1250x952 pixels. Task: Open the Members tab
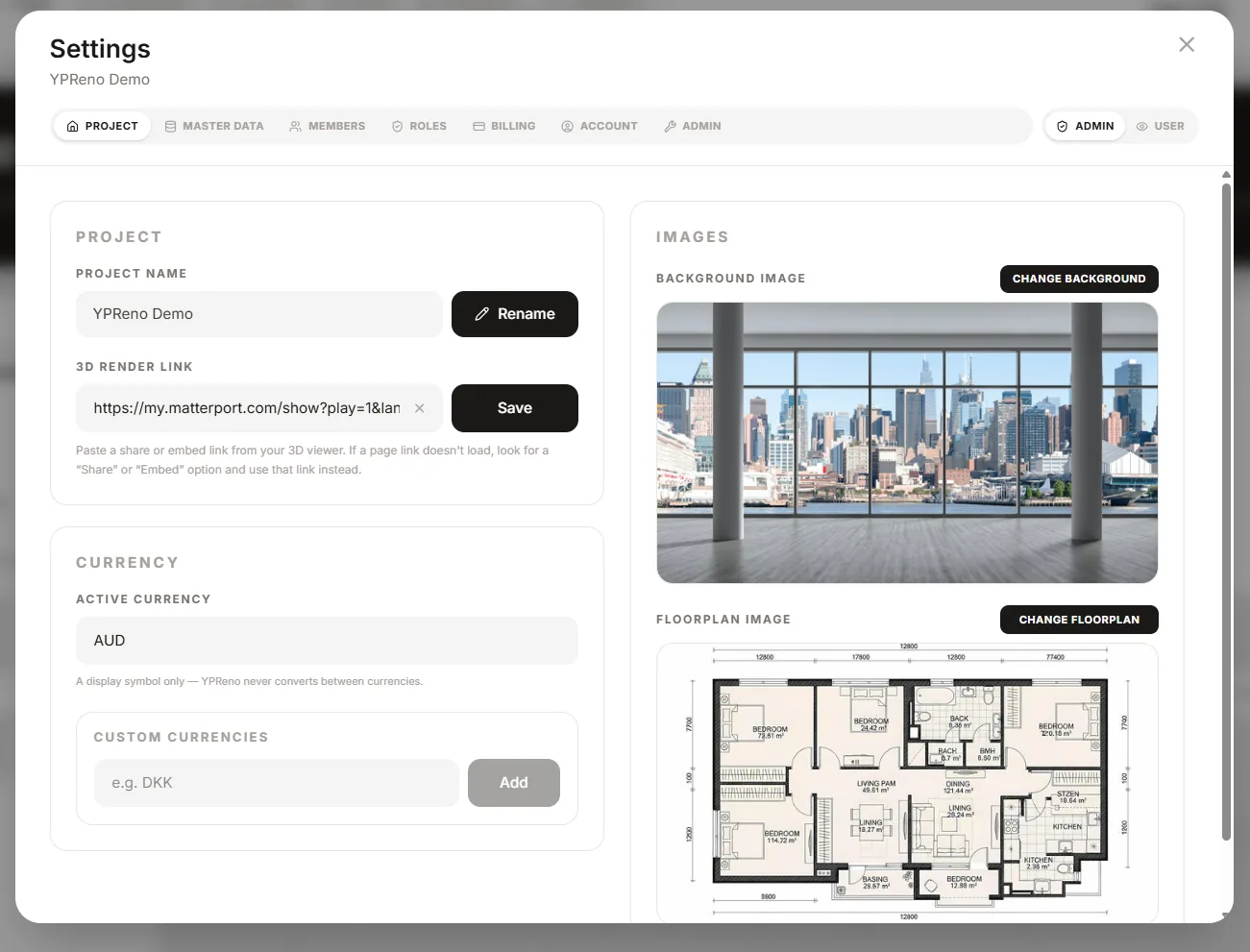pyautogui.click(x=327, y=126)
